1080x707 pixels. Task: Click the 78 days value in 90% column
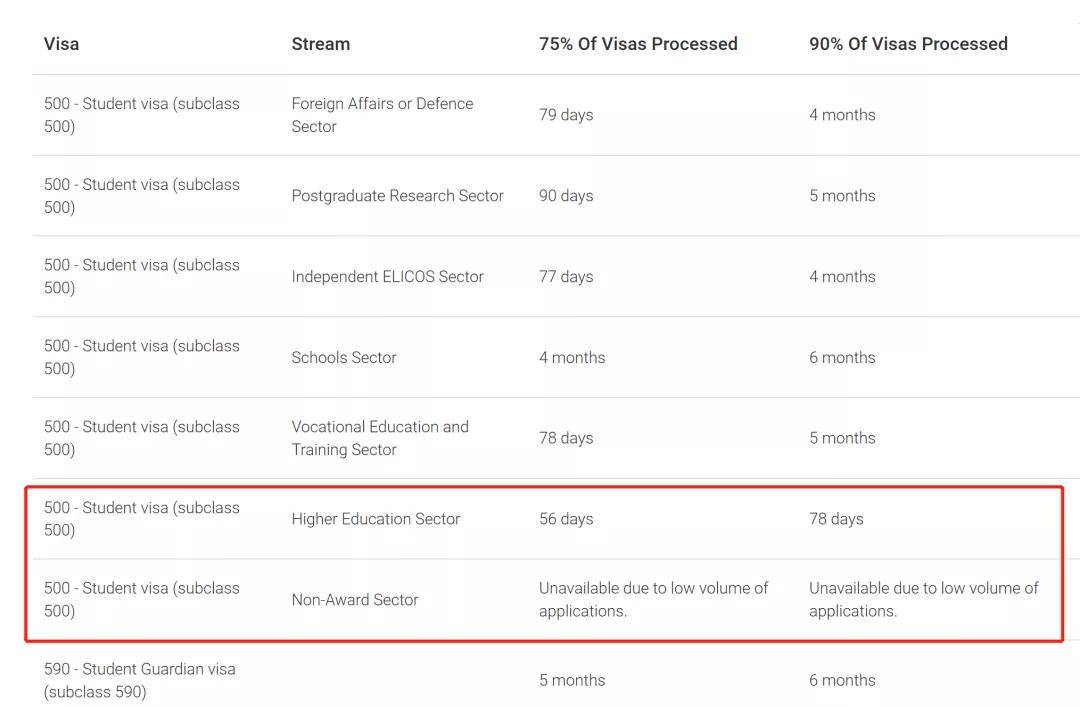tap(836, 519)
